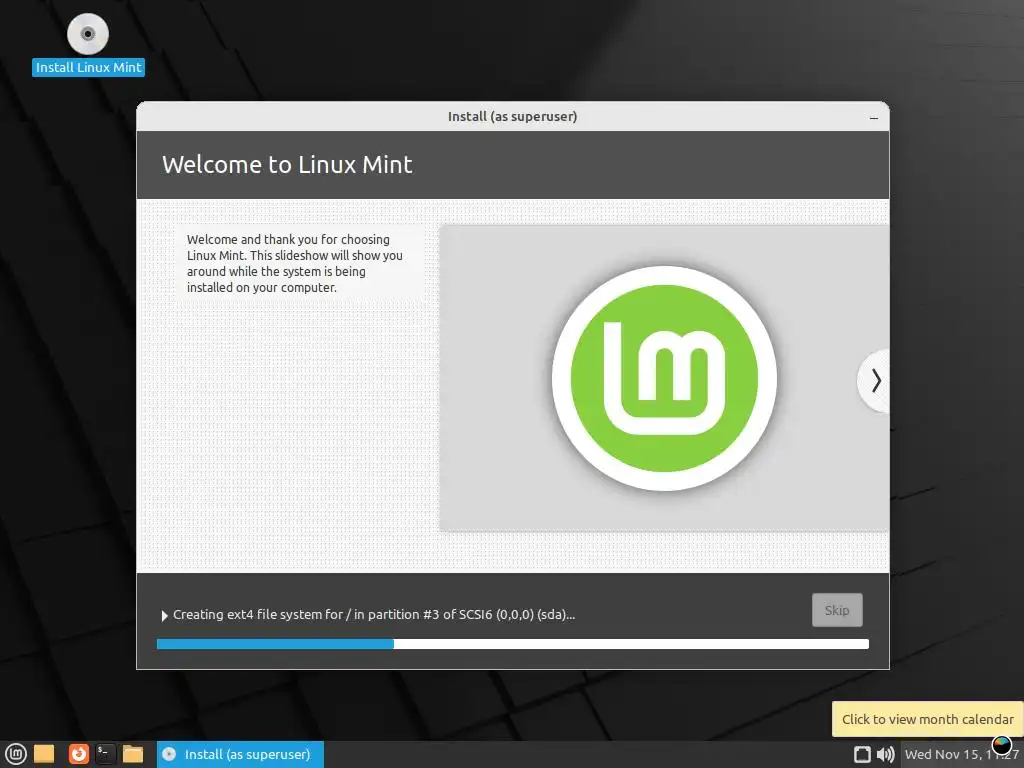The height and width of the screenshot is (768, 1024).
Task: Expand installation details disclosure triangle
Action: click(x=165, y=615)
